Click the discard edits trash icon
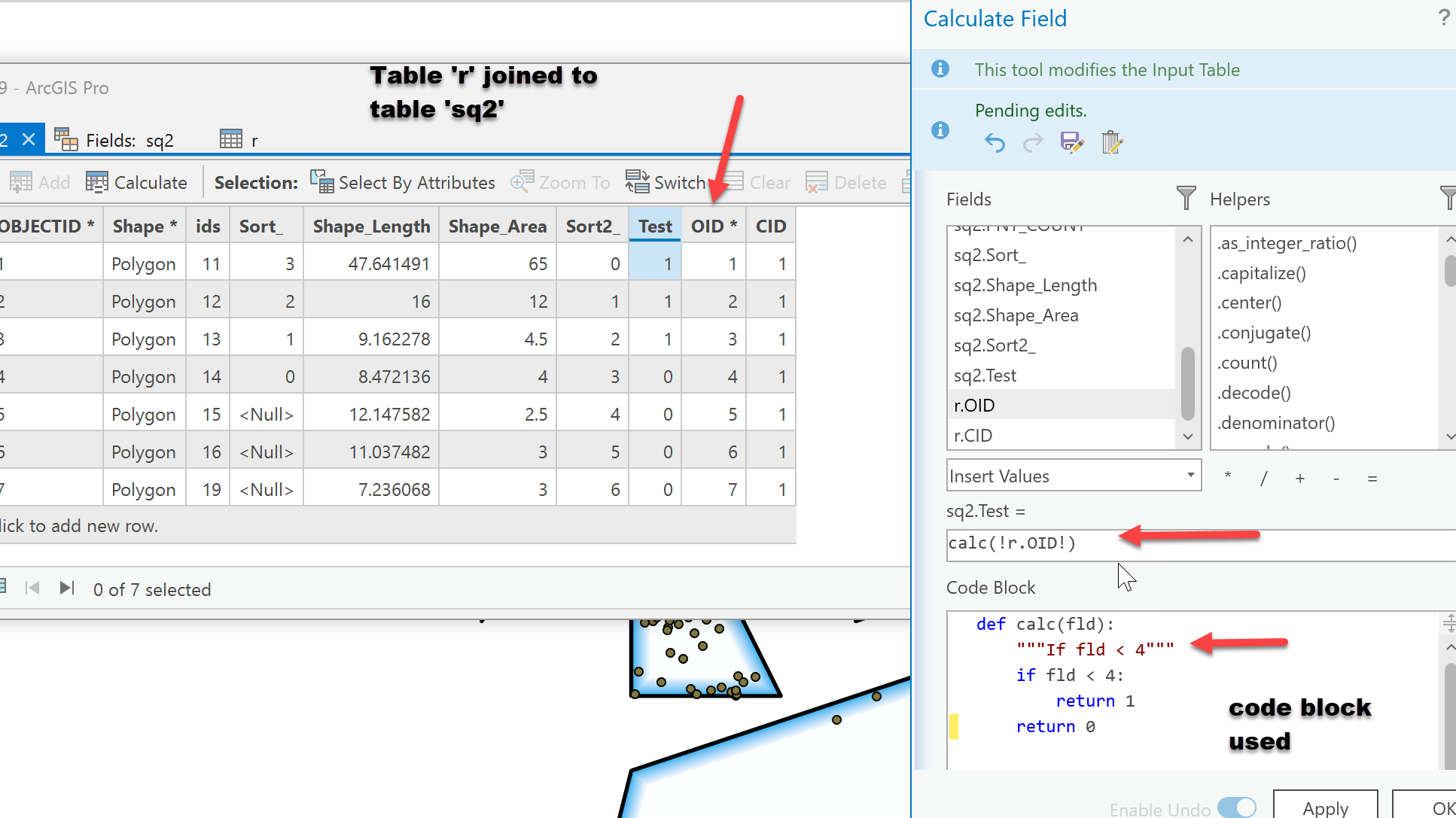Viewport: 1456px width, 818px height. tap(1111, 142)
